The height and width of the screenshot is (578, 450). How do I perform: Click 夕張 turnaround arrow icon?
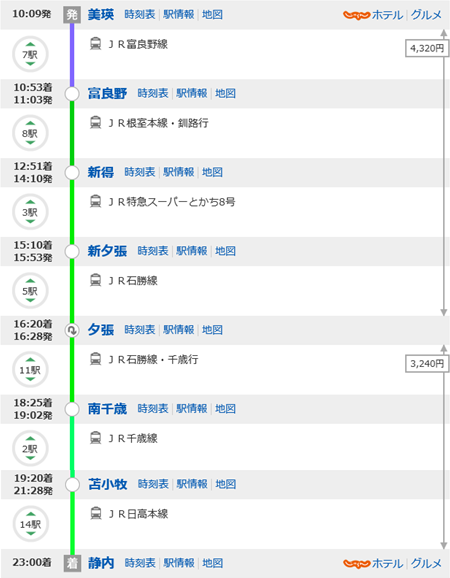(x=72, y=330)
